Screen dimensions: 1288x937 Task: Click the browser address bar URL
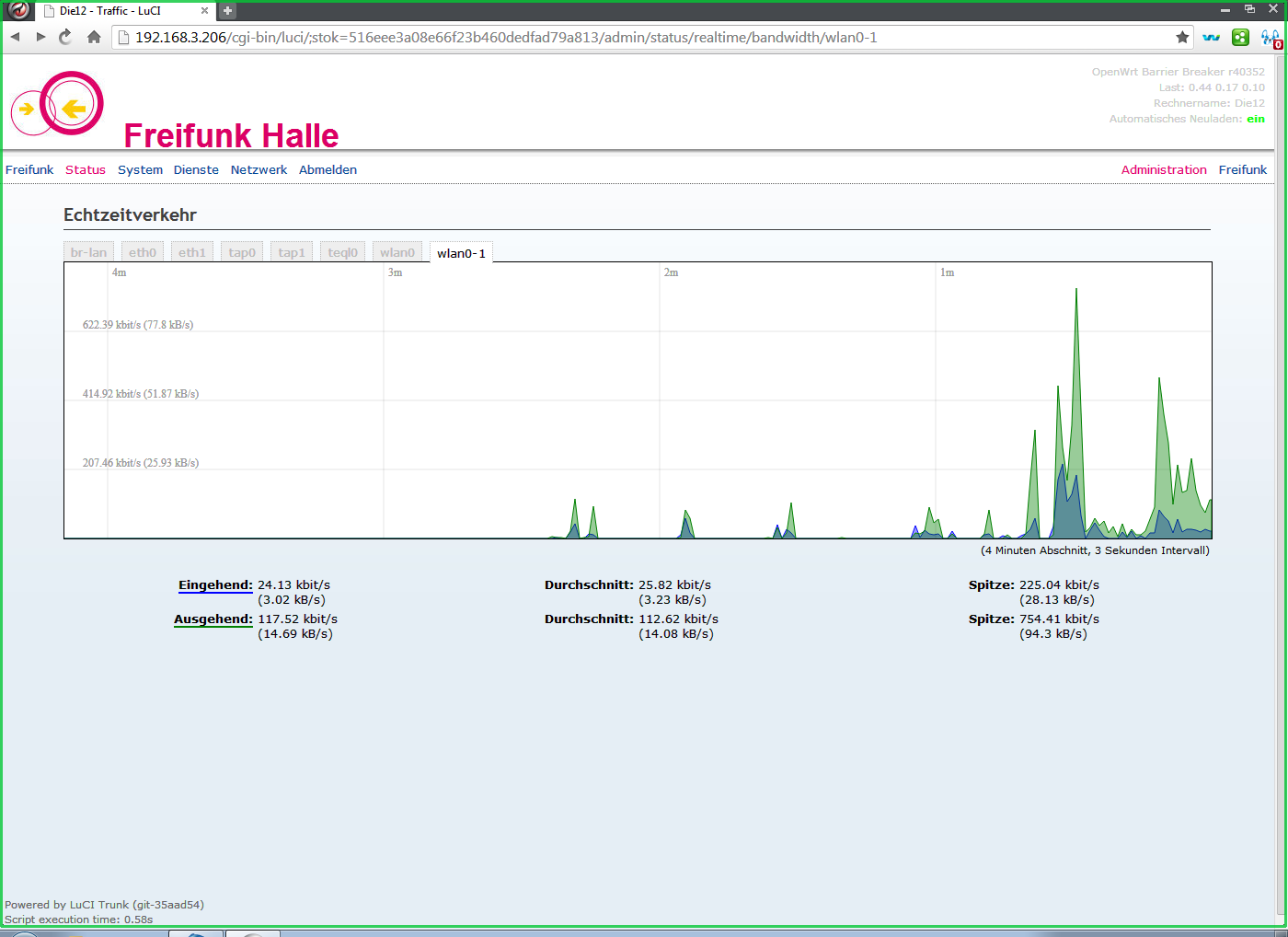point(506,38)
